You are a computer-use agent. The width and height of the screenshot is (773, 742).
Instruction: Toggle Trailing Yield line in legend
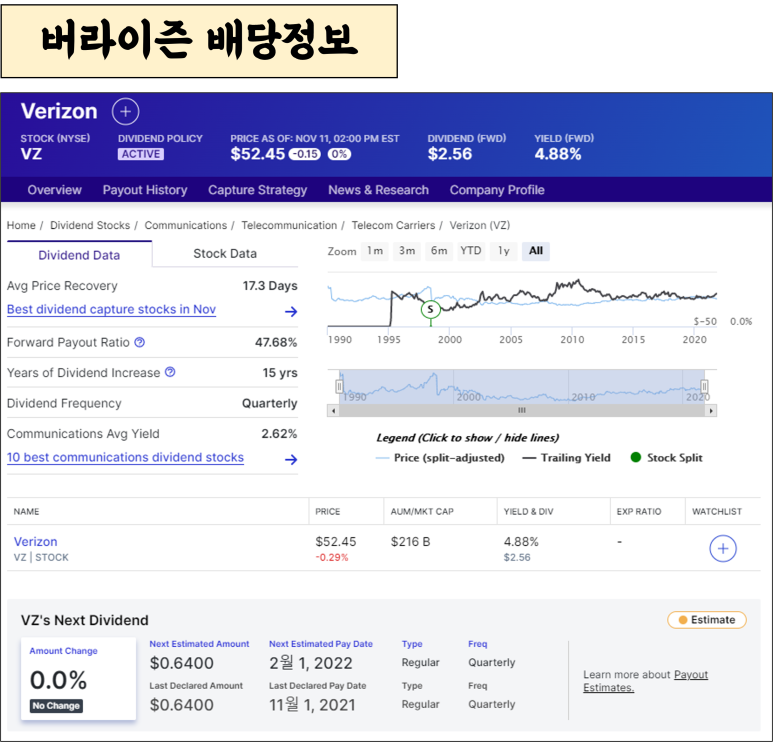(566, 458)
